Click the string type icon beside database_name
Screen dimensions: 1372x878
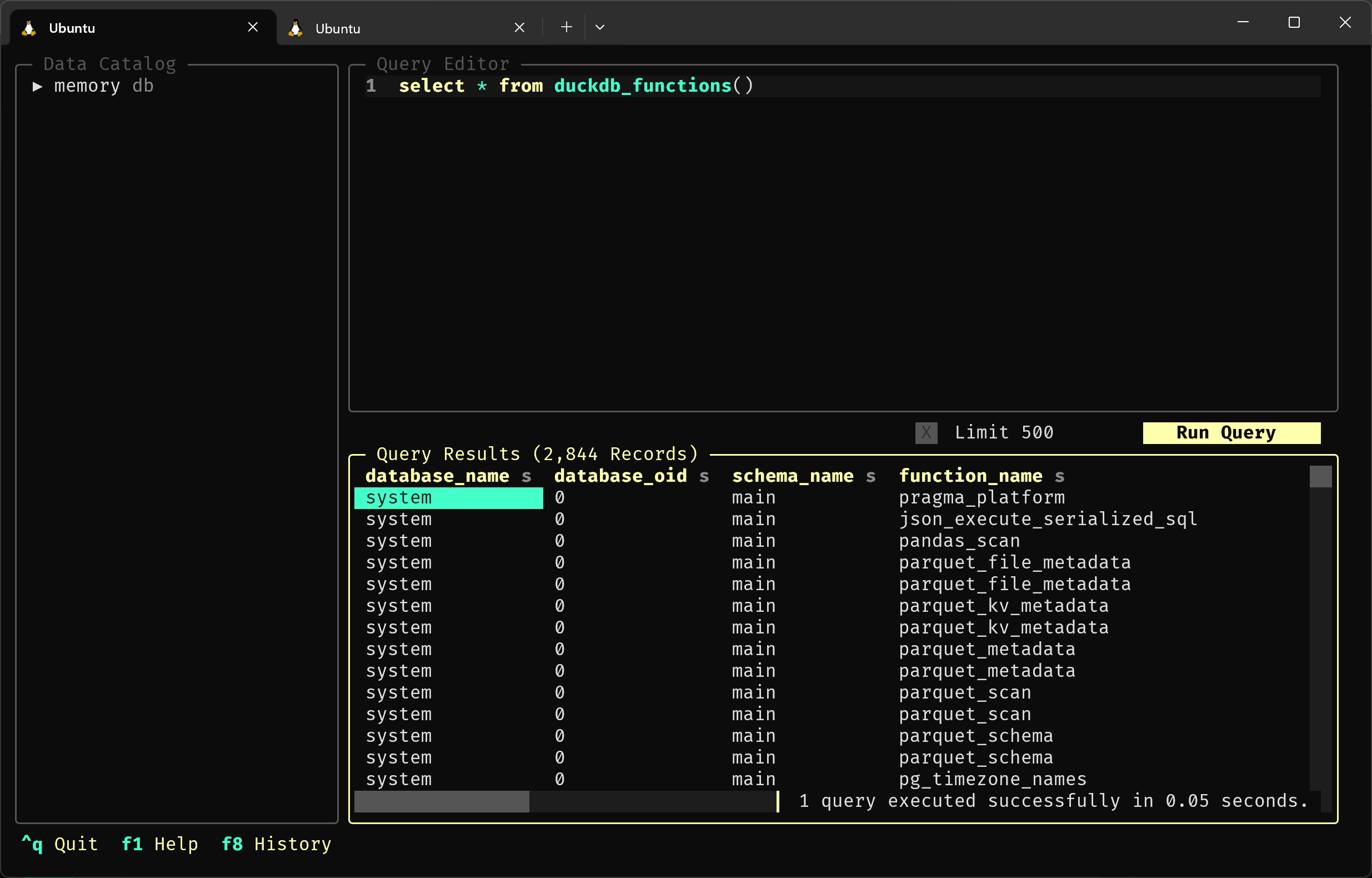coord(526,477)
